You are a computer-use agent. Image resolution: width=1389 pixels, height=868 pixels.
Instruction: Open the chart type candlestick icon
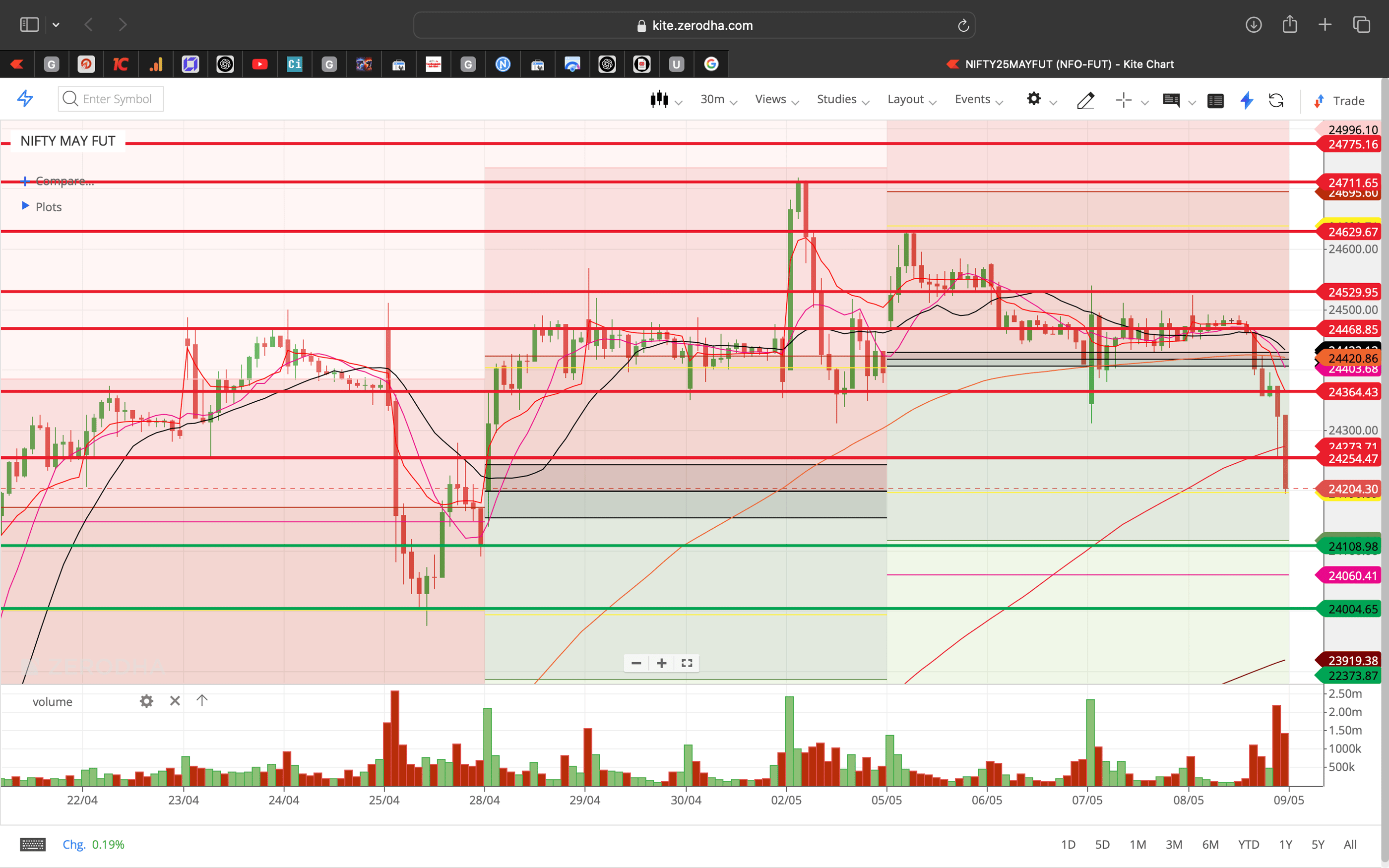(660, 99)
